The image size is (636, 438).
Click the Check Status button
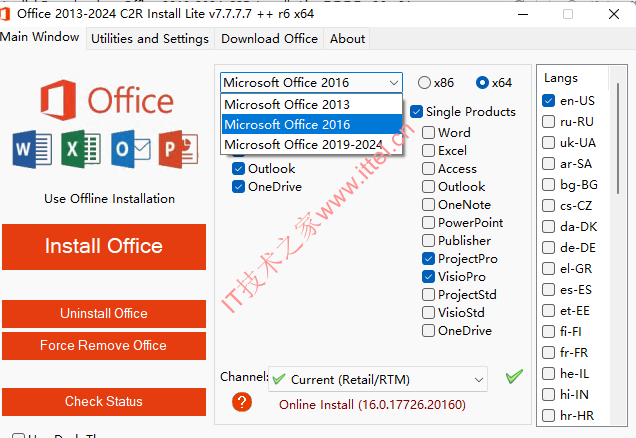104,402
